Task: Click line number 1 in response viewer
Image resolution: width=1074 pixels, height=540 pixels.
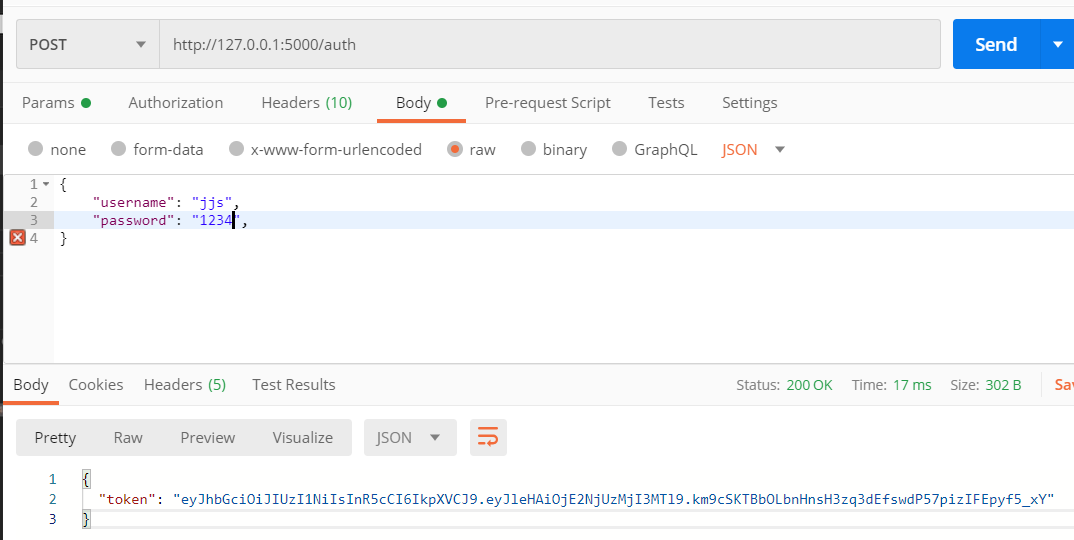Action: 52,479
